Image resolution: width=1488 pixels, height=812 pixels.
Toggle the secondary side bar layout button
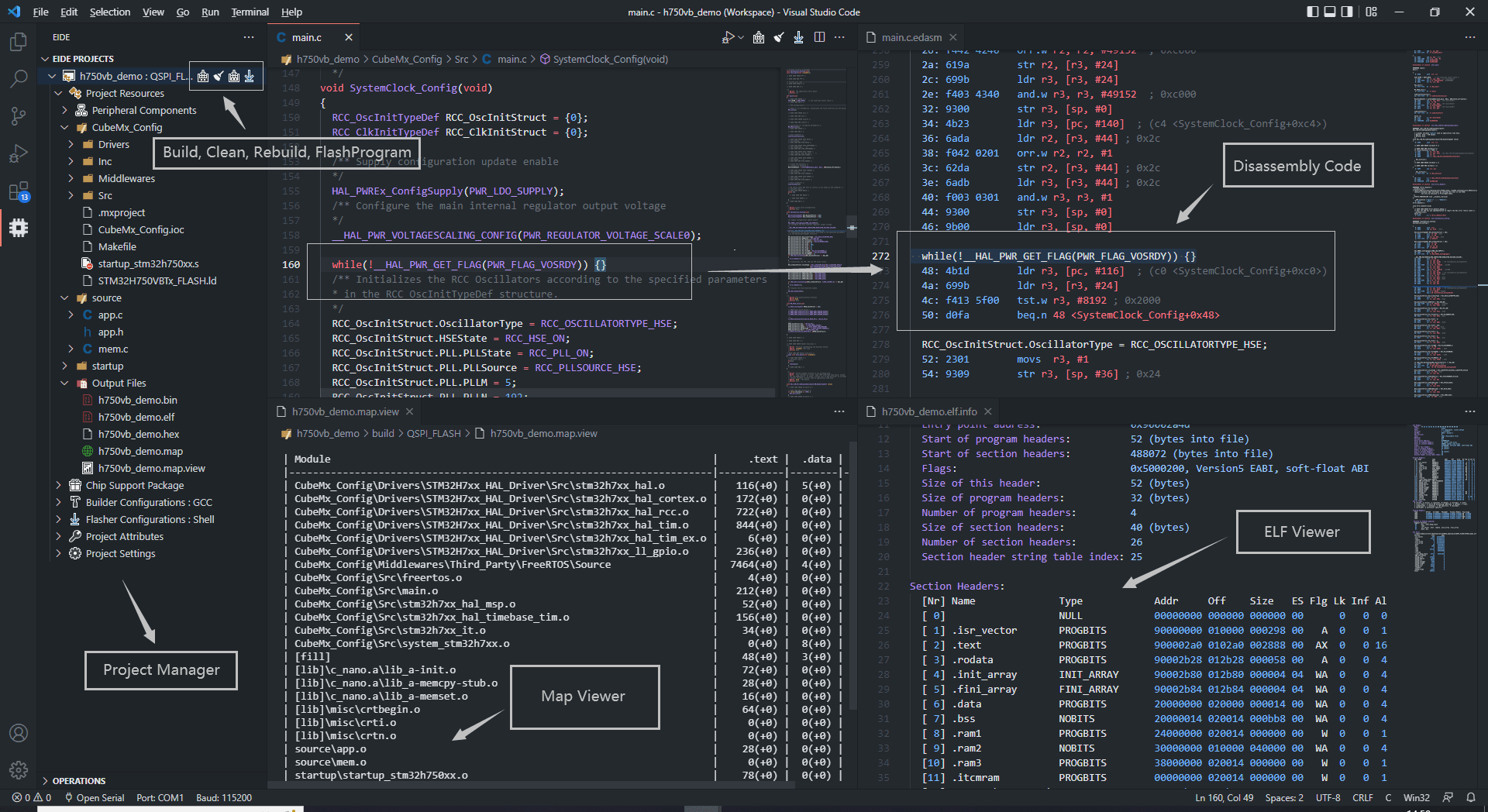[x=1347, y=12]
